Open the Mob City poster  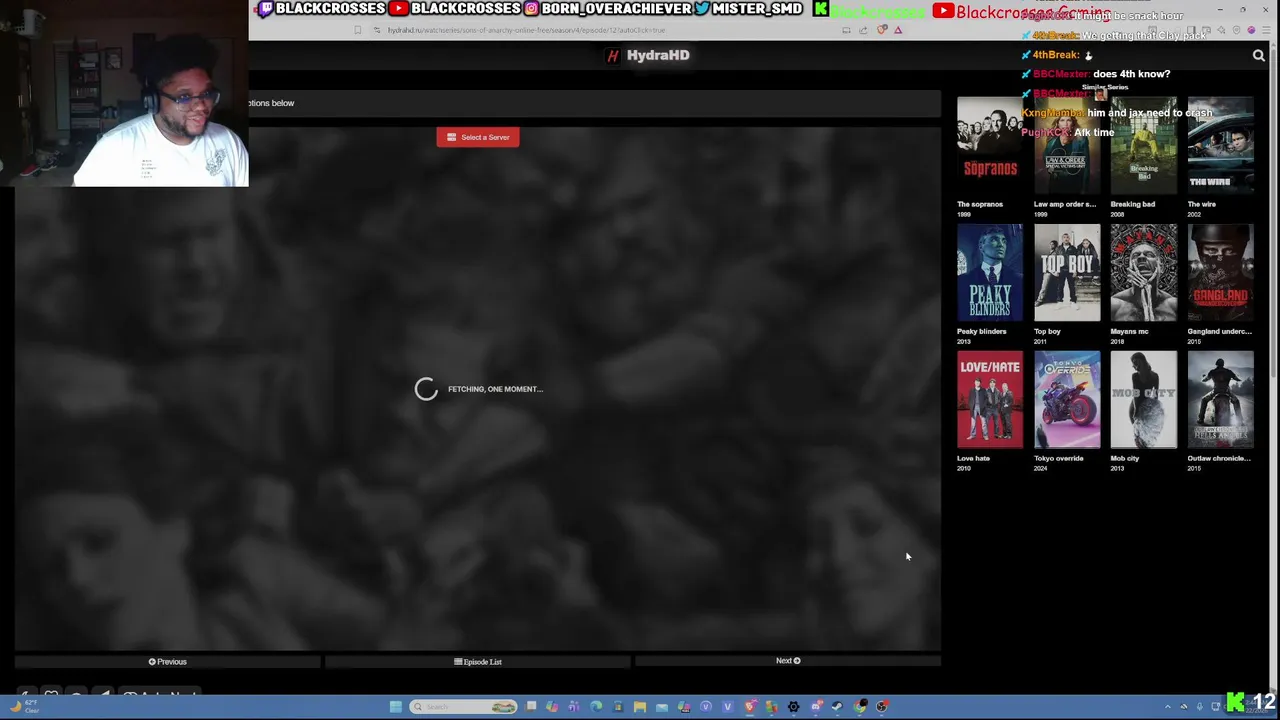point(1144,400)
